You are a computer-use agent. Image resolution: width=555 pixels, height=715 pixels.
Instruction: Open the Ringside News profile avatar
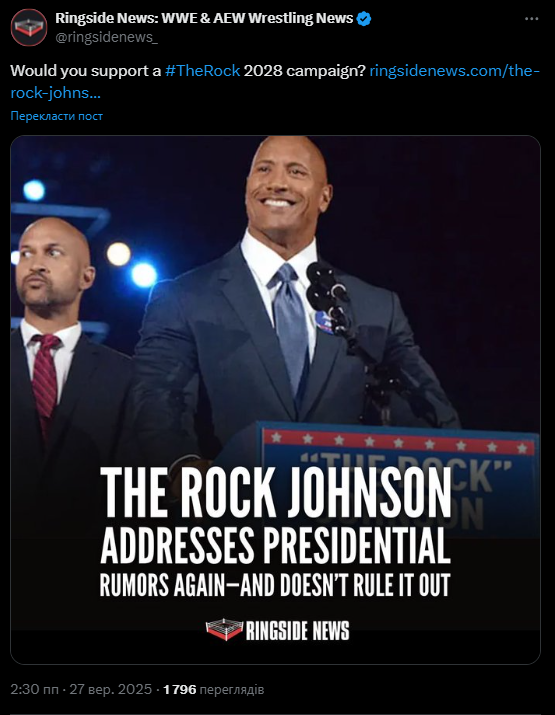pyautogui.click(x=29, y=27)
